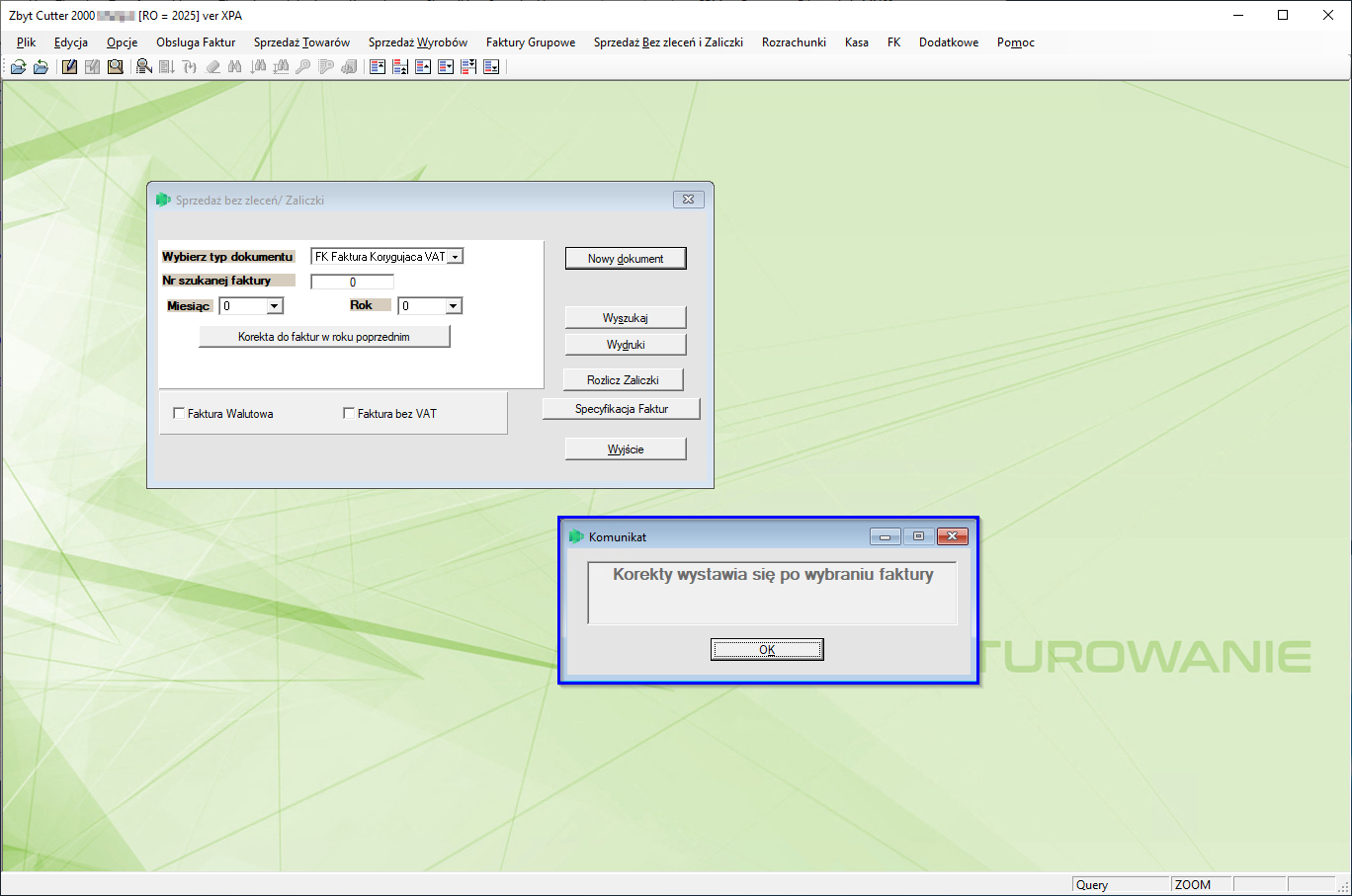Image resolution: width=1352 pixels, height=896 pixels.
Task: Select the eraser icon in the toolbar
Action: (212, 67)
